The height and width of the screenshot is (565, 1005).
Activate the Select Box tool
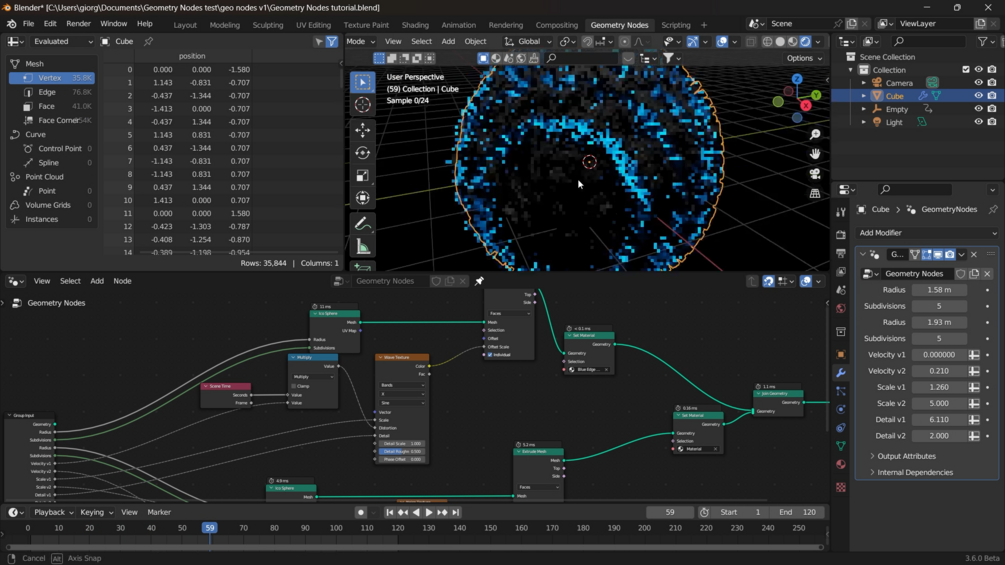[x=363, y=82]
